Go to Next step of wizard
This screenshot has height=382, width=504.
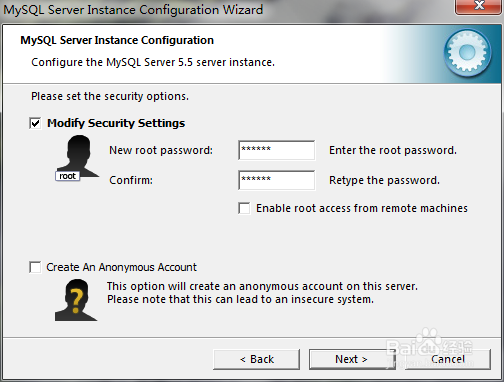pos(352,359)
